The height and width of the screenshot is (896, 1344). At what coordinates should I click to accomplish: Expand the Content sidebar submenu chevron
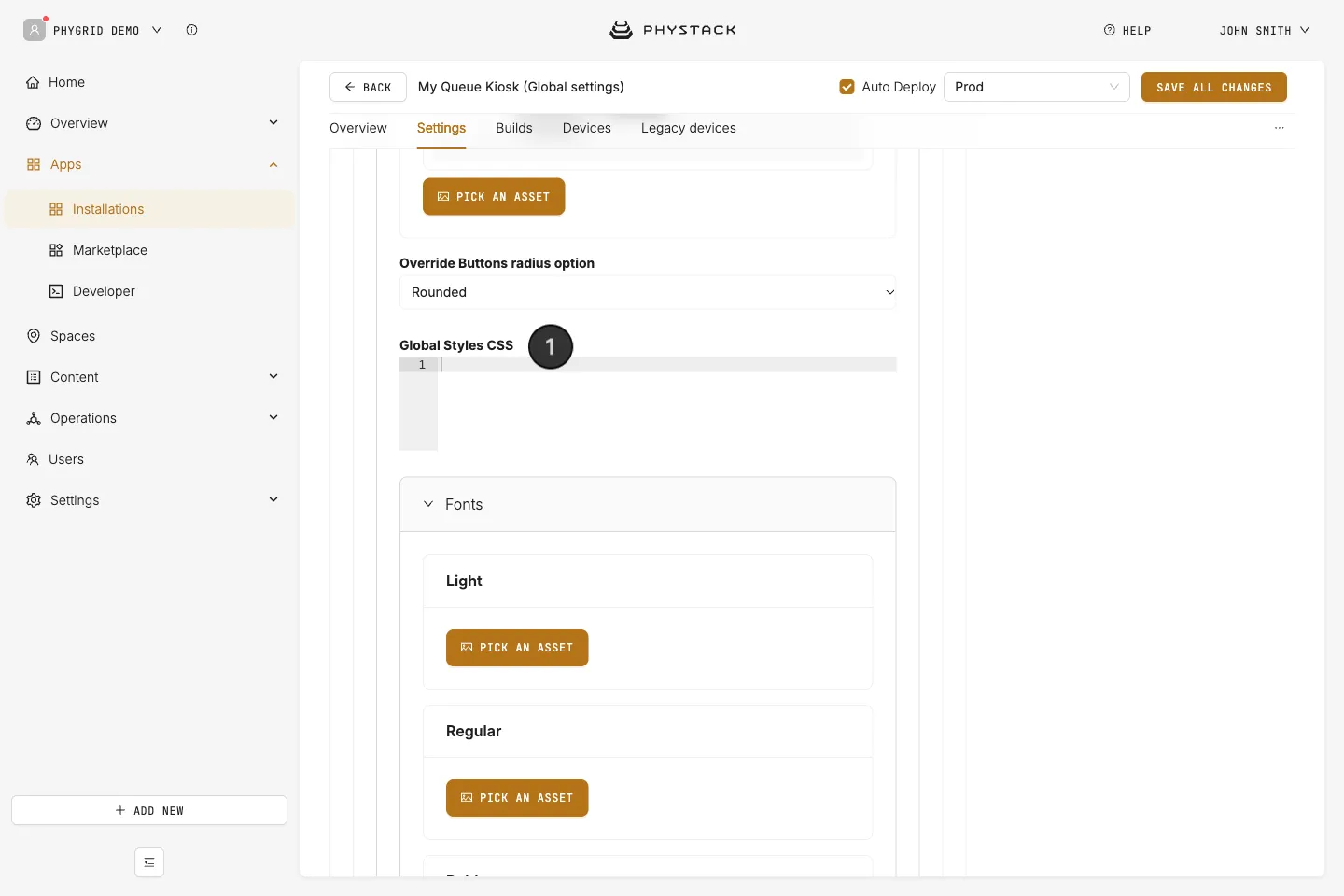273,377
